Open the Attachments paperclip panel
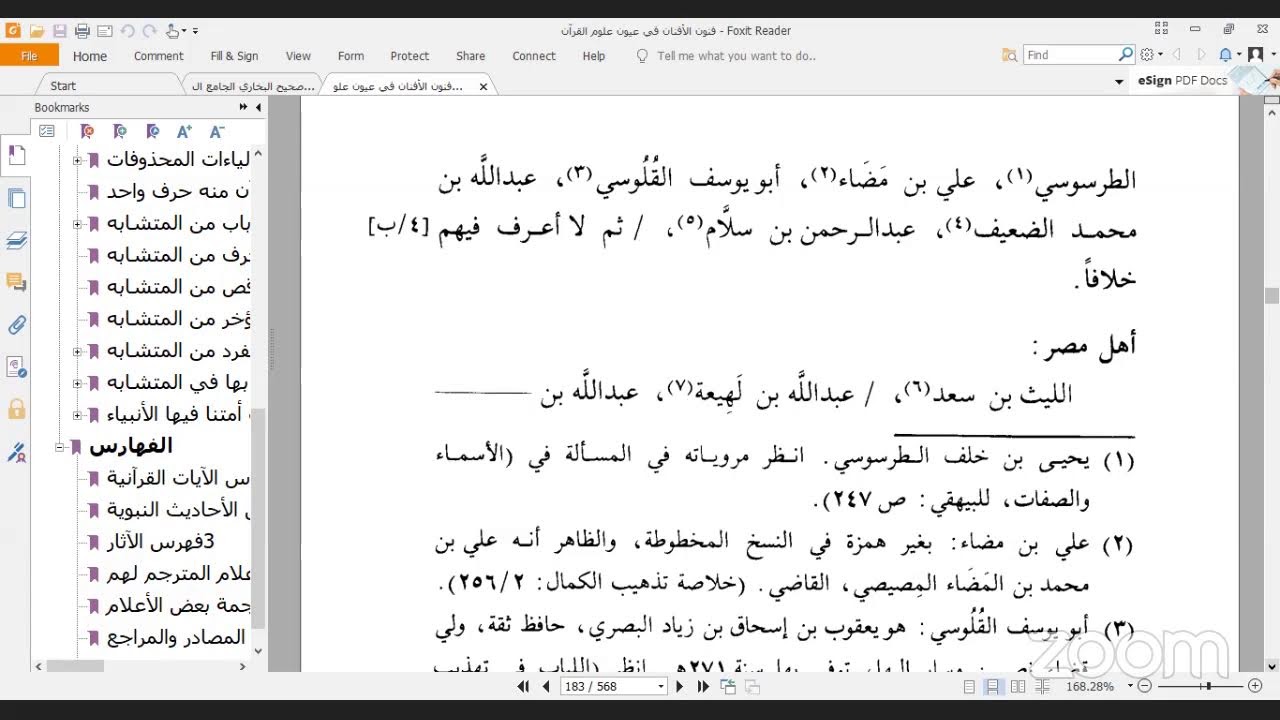 [16, 325]
